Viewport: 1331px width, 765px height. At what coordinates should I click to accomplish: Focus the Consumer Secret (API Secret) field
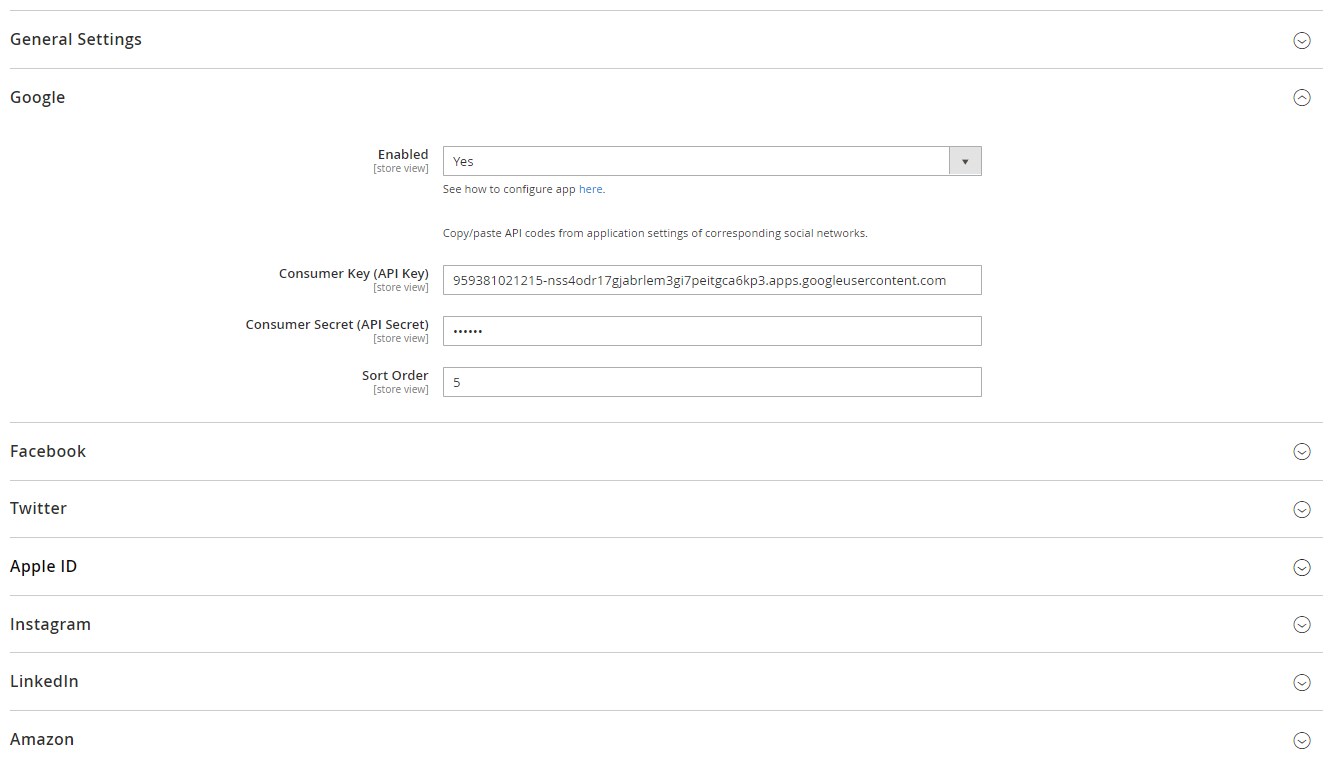click(x=712, y=331)
